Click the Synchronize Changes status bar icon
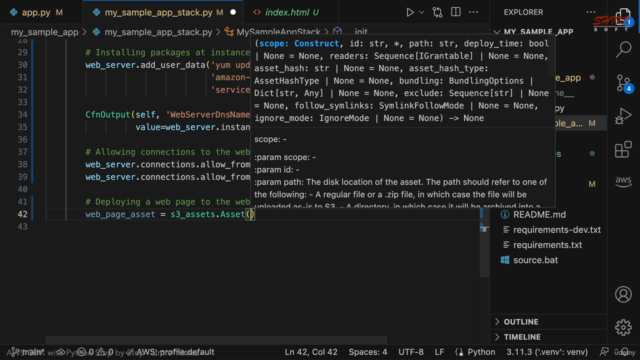The height and width of the screenshot is (360, 640). [60, 352]
